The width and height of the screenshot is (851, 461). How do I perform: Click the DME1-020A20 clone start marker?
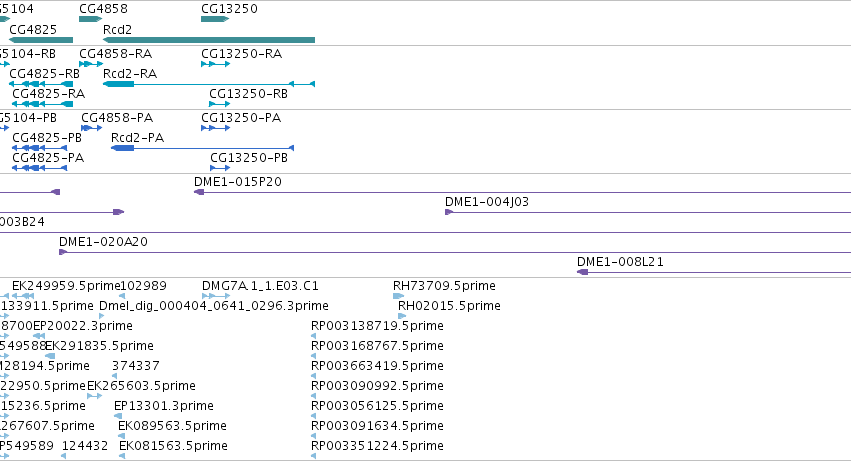coord(63,252)
